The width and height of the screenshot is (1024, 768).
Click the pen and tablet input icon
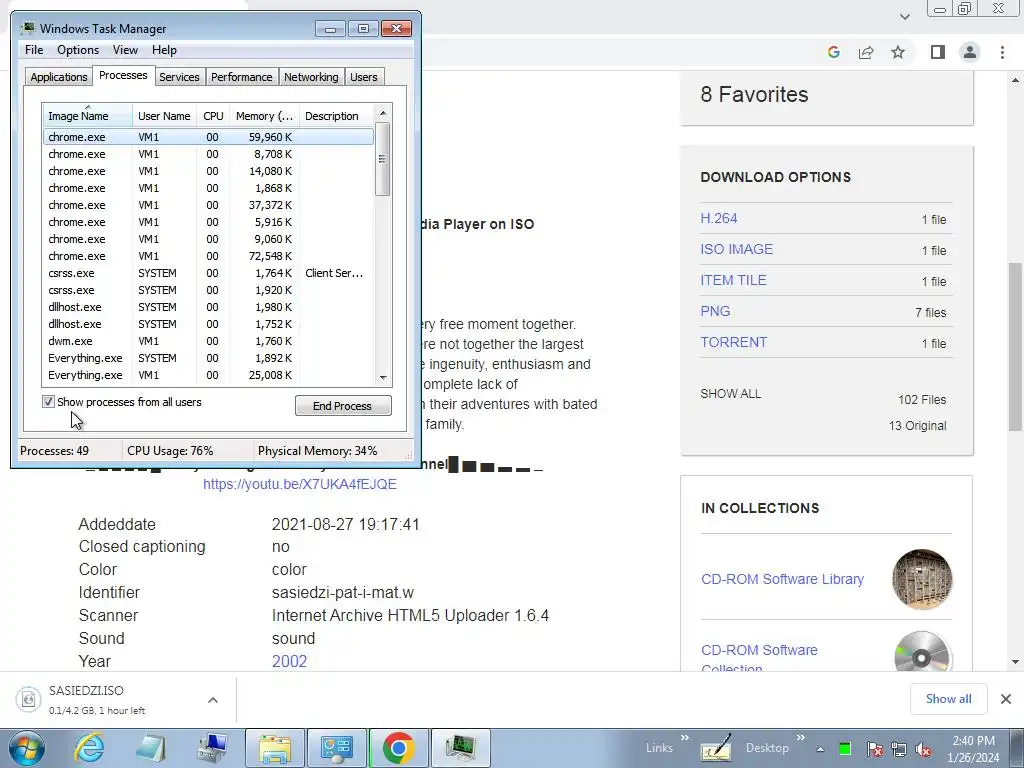[x=716, y=749]
